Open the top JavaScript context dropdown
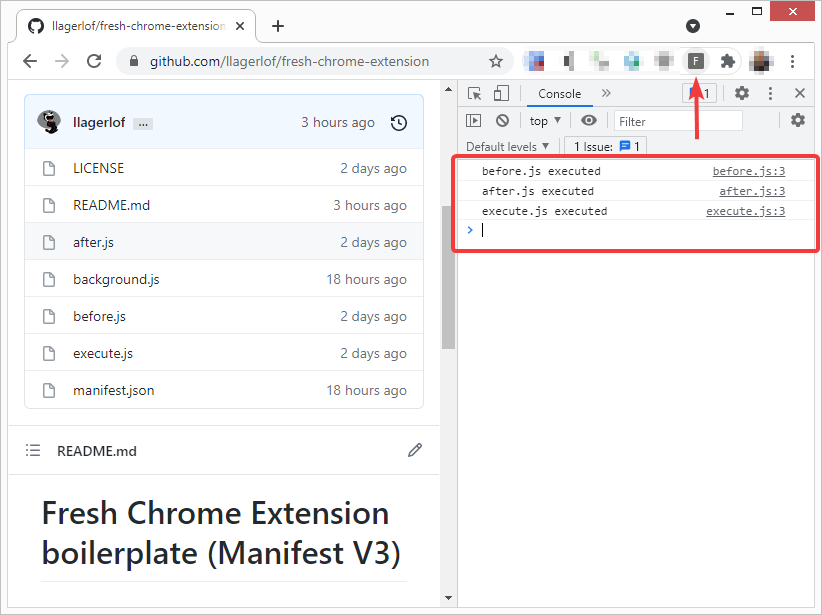Viewport: 822px width, 615px height. click(x=545, y=121)
